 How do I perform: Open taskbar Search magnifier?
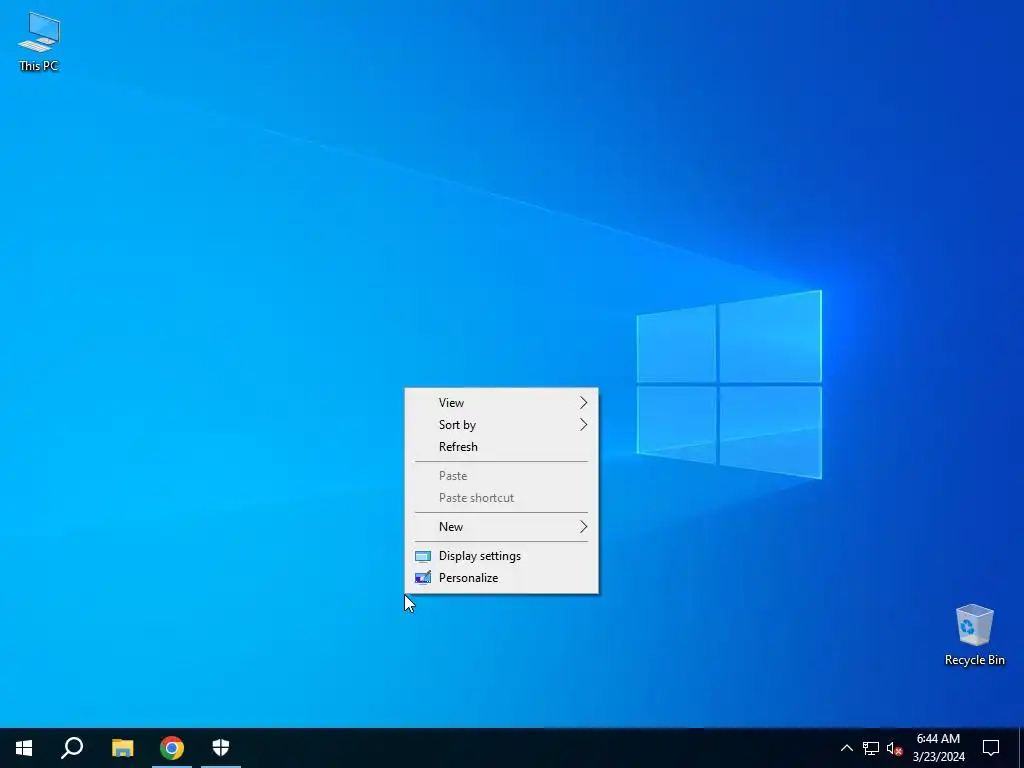pyautogui.click(x=72, y=748)
